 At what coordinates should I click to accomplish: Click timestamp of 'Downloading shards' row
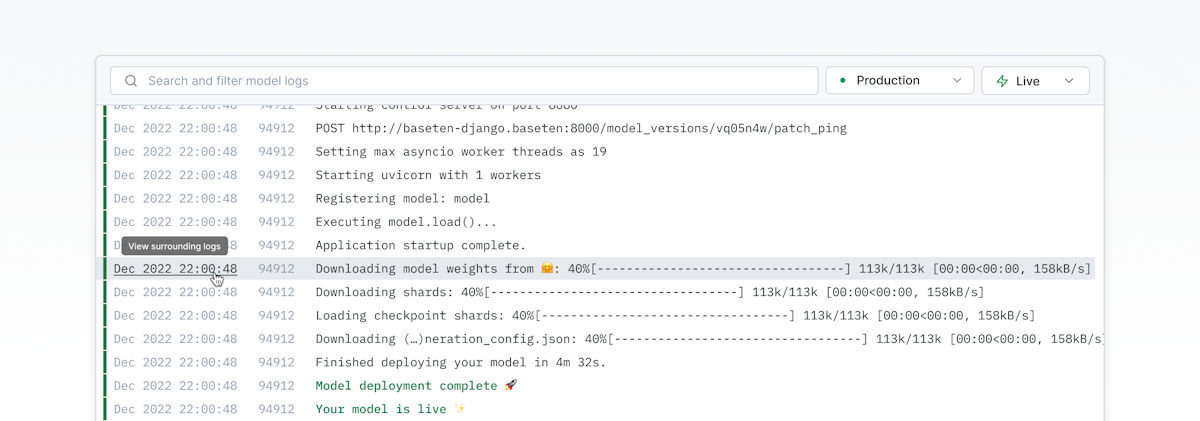(x=175, y=292)
